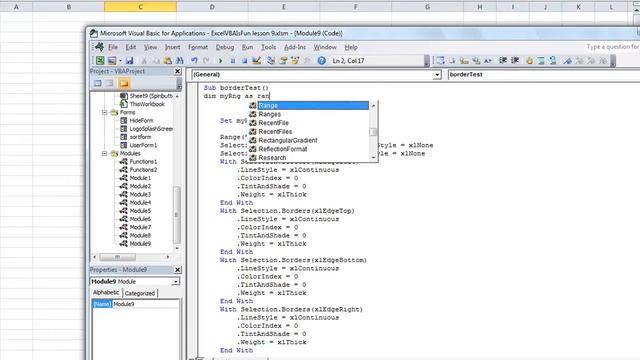Switch to the Categorized properties tab
640x360 pixels.
140,293
